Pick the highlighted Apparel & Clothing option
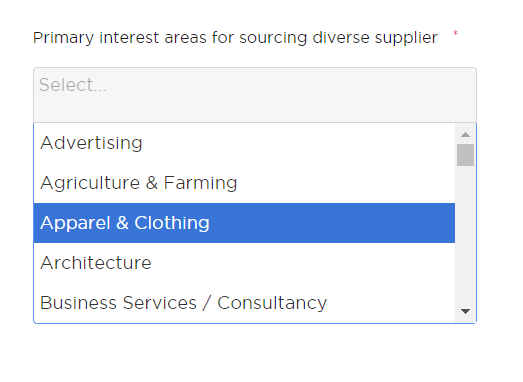The height and width of the screenshot is (382, 523). click(x=244, y=223)
